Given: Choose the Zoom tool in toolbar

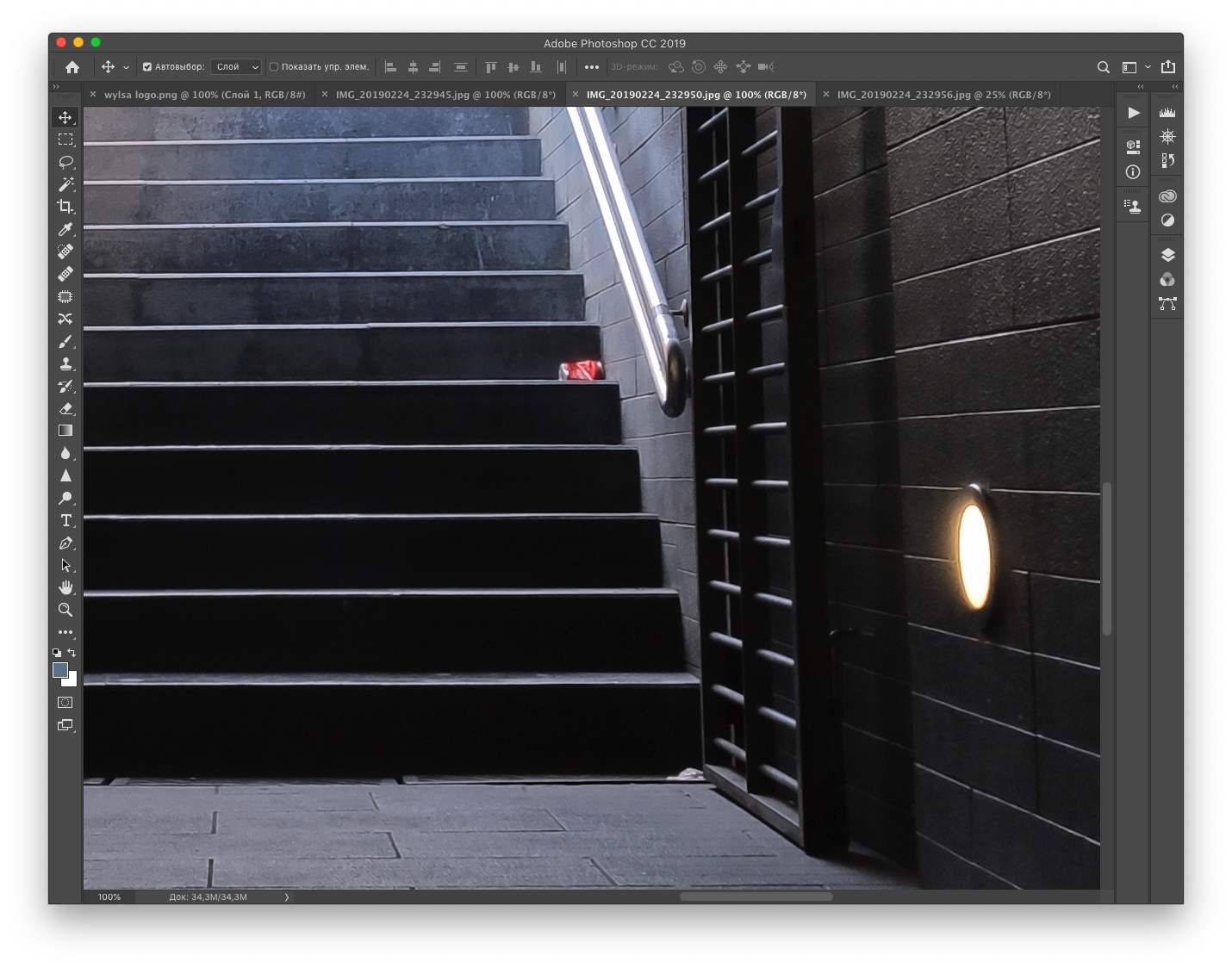Looking at the screenshot, I should coord(65,610).
